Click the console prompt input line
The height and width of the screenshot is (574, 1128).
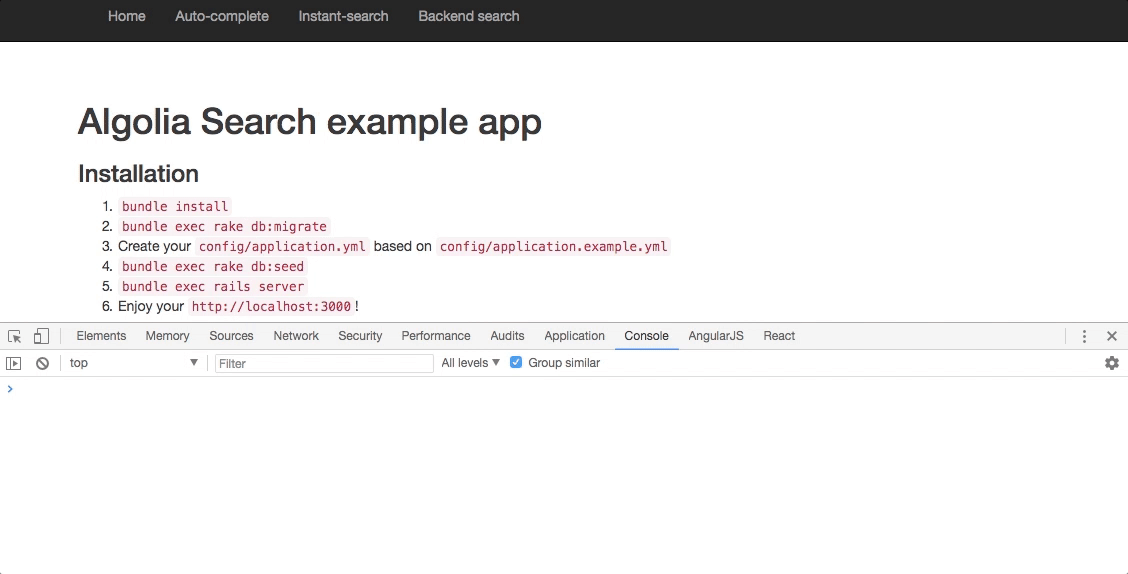point(564,389)
